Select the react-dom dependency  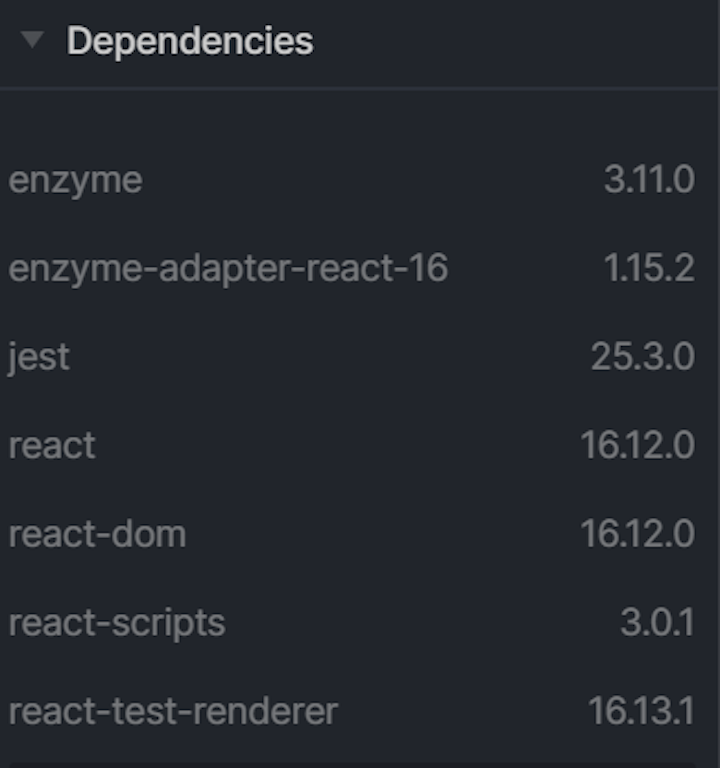pos(97,534)
